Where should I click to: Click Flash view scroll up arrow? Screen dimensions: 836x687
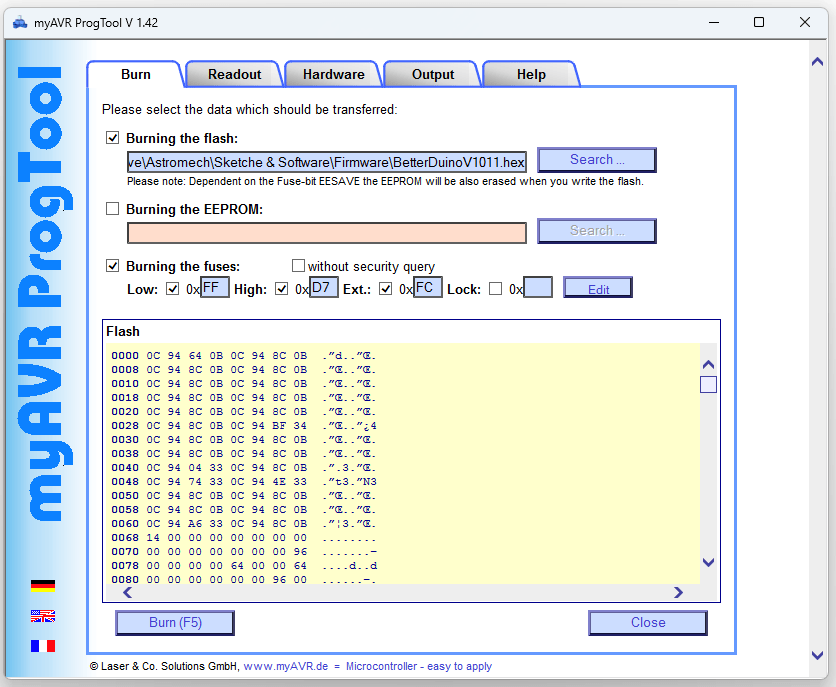[708, 365]
